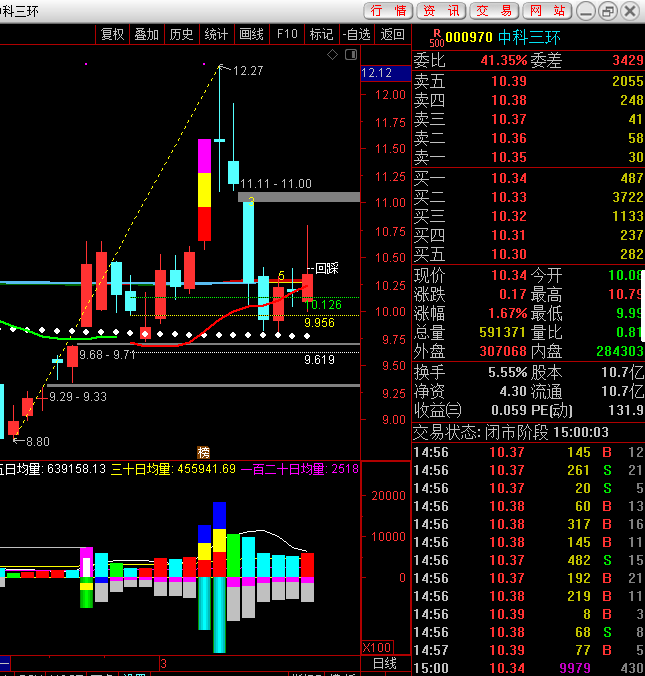Click the yellow 9.956 level value
The width and height of the screenshot is (645, 676).
tap(319, 322)
